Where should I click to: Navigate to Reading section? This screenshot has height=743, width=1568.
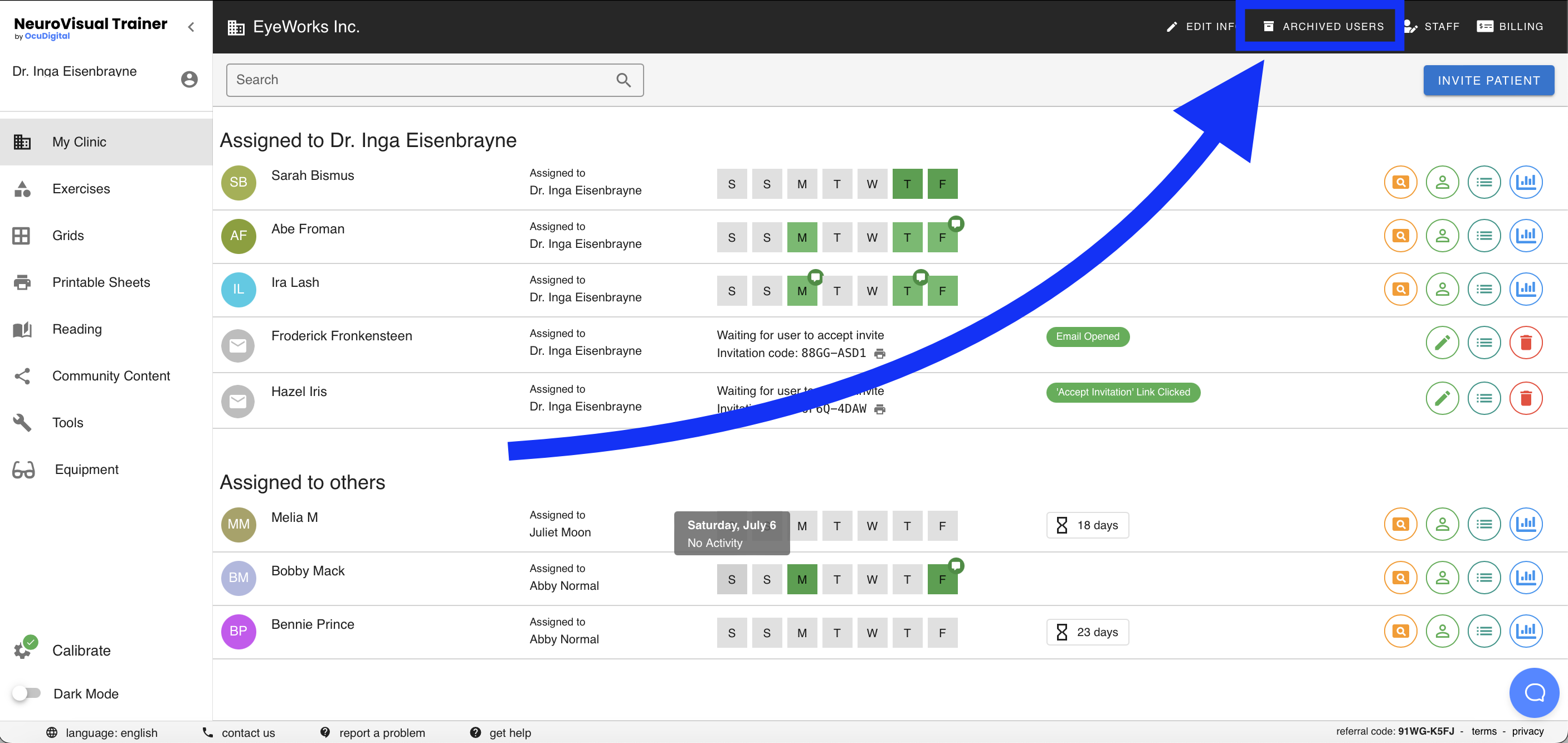106,329
